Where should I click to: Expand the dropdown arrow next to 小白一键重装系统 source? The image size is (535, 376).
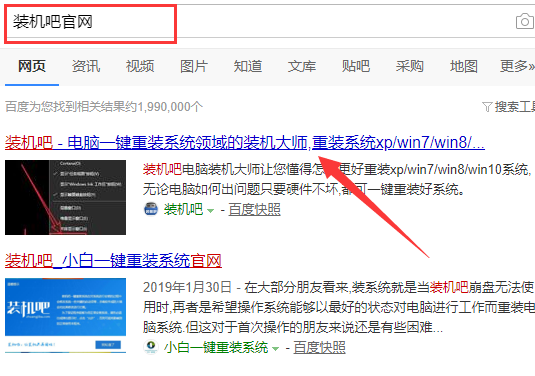point(275,348)
